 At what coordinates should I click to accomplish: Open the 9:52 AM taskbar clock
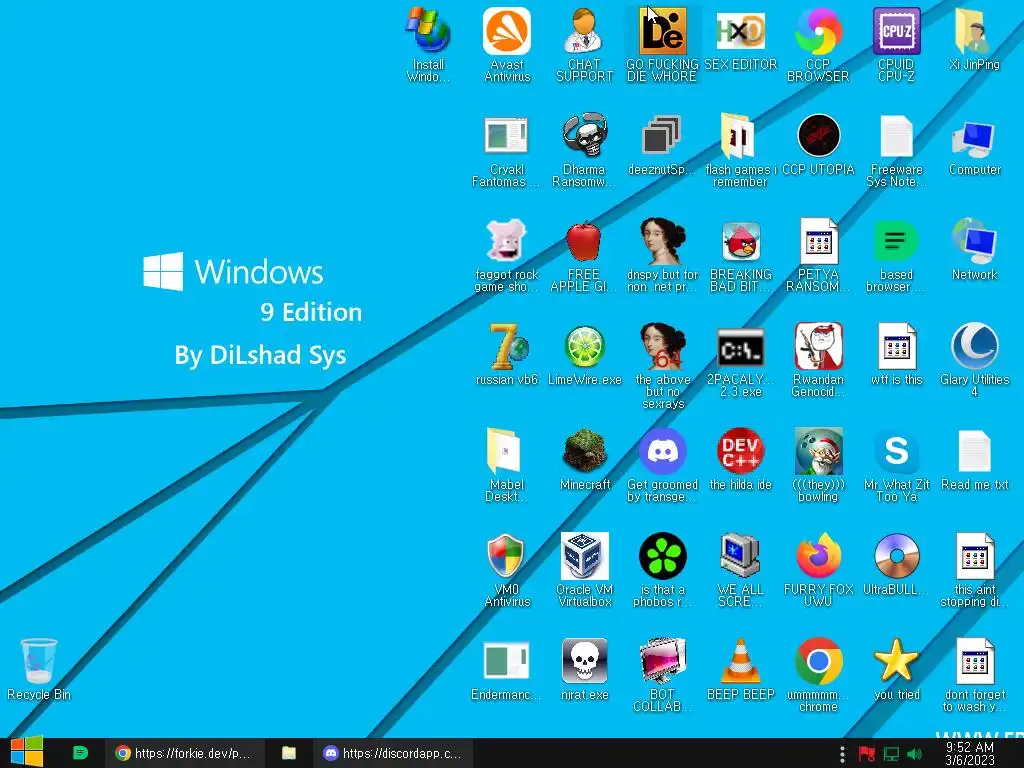click(x=970, y=753)
